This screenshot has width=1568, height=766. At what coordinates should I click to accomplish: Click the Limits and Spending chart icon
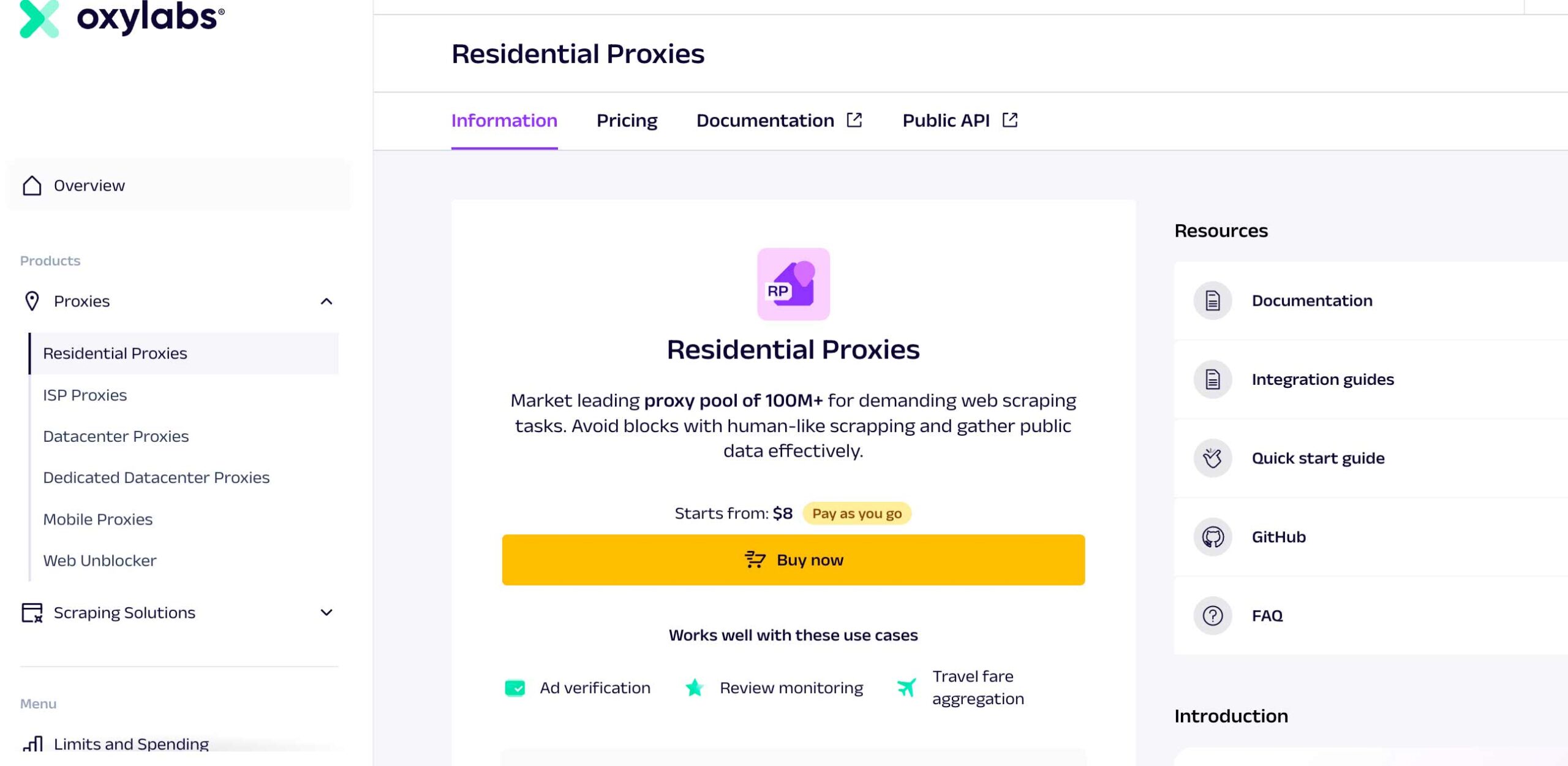click(32, 744)
